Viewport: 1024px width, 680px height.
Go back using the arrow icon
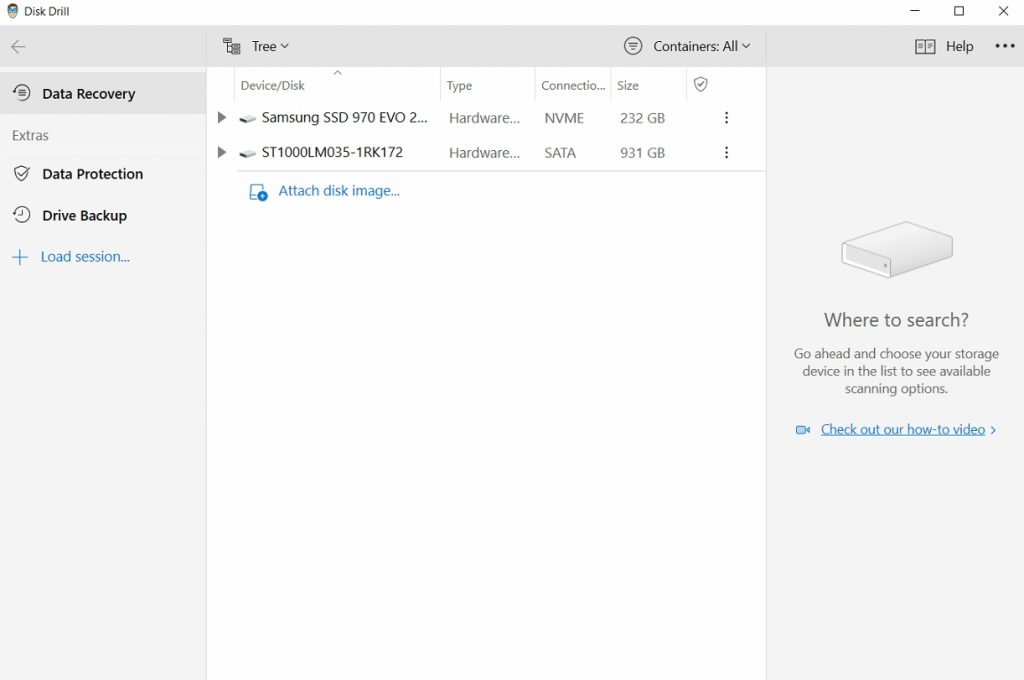pyautogui.click(x=18, y=46)
